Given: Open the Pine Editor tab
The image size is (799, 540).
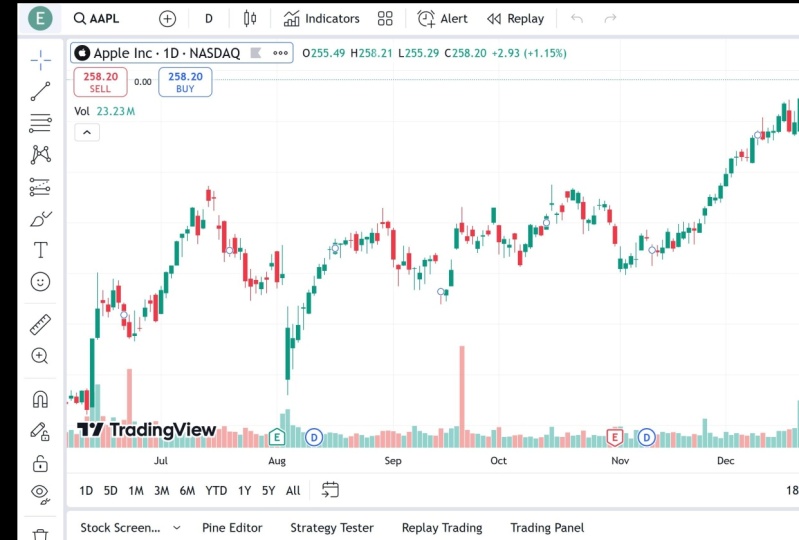Looking at the screenshot, I should (232, 528).
